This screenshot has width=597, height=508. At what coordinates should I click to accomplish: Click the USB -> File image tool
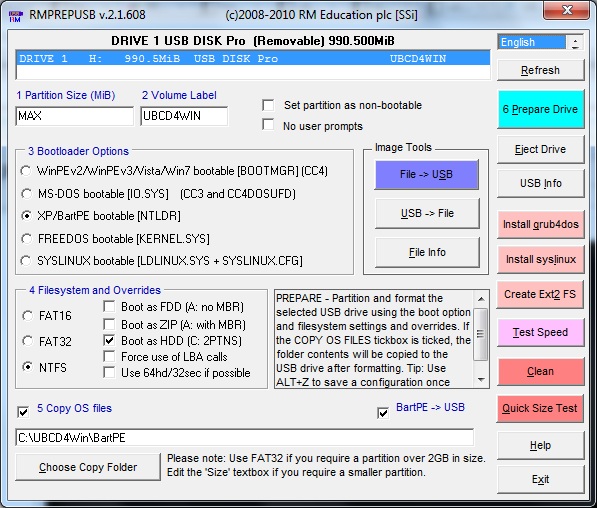[x=427, y=213]
